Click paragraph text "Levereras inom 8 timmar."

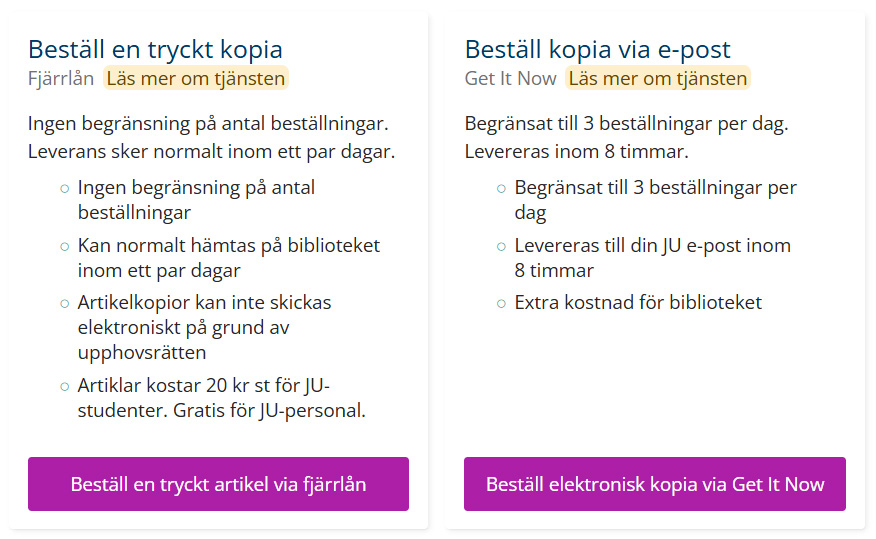(x=576, y=152)
